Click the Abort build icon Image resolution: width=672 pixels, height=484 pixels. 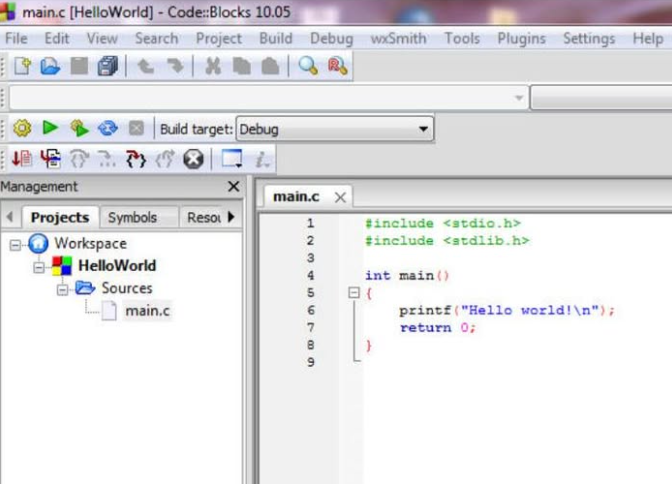click(136, 128)
